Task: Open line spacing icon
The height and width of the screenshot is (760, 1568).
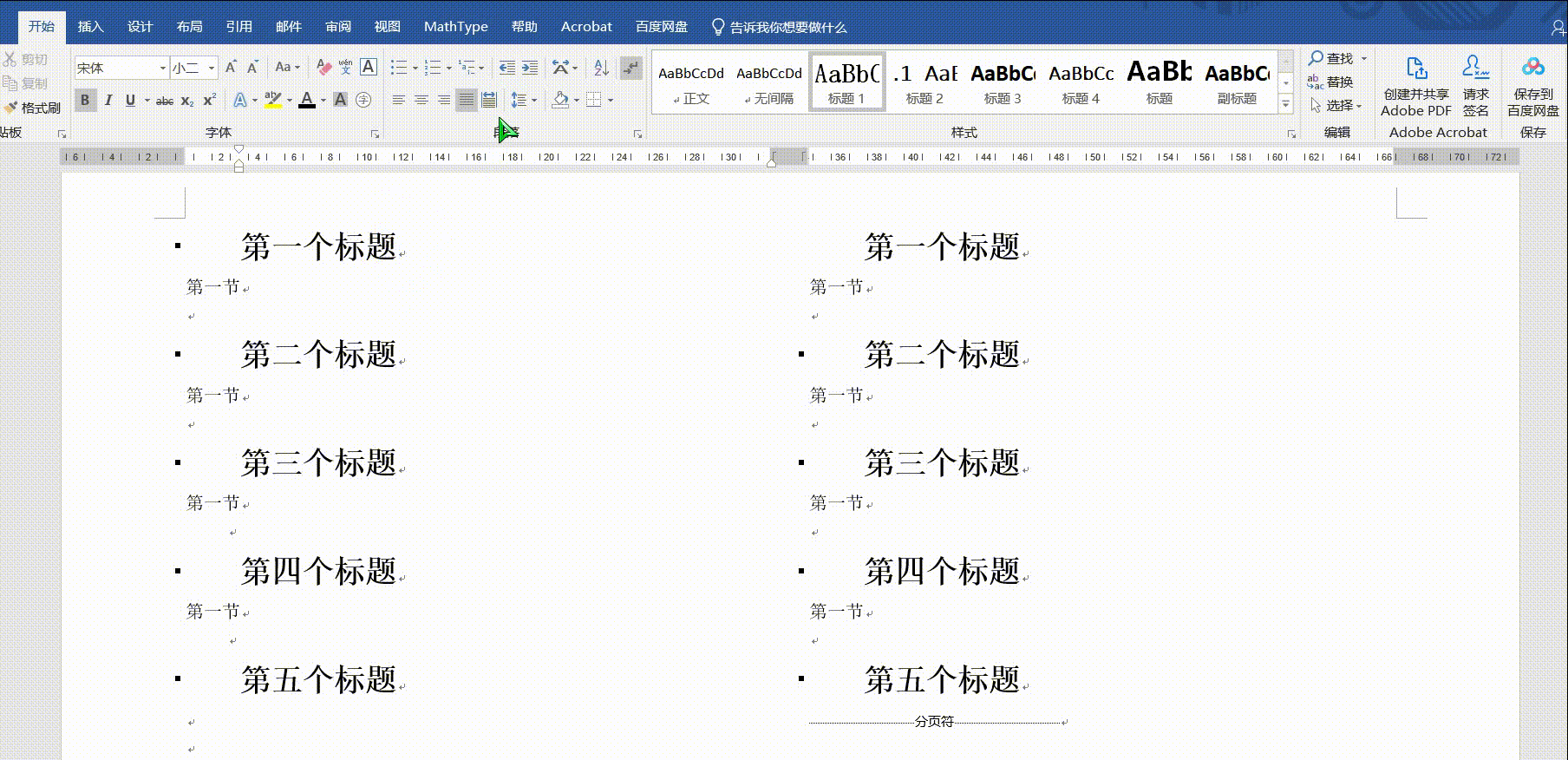Action: (x=519, y=100)
